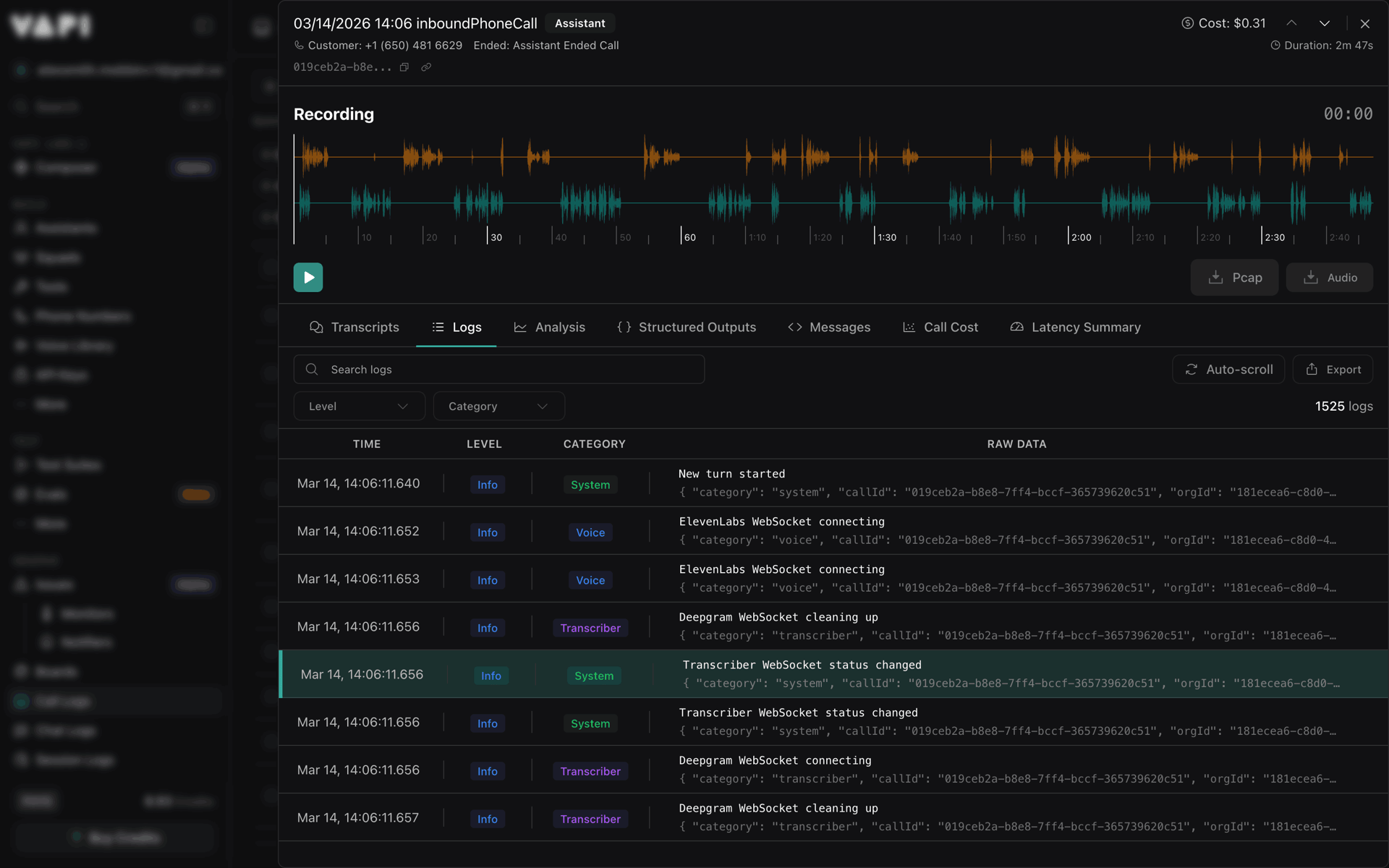
Task: Play the call recording
Action: point(308,277)
